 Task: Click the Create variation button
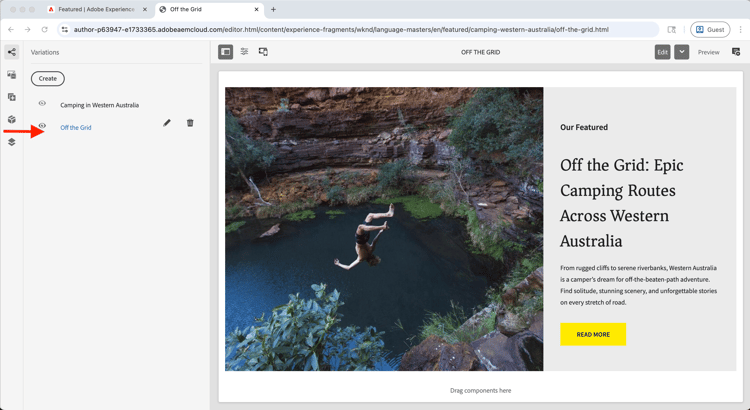coord(48,78)
